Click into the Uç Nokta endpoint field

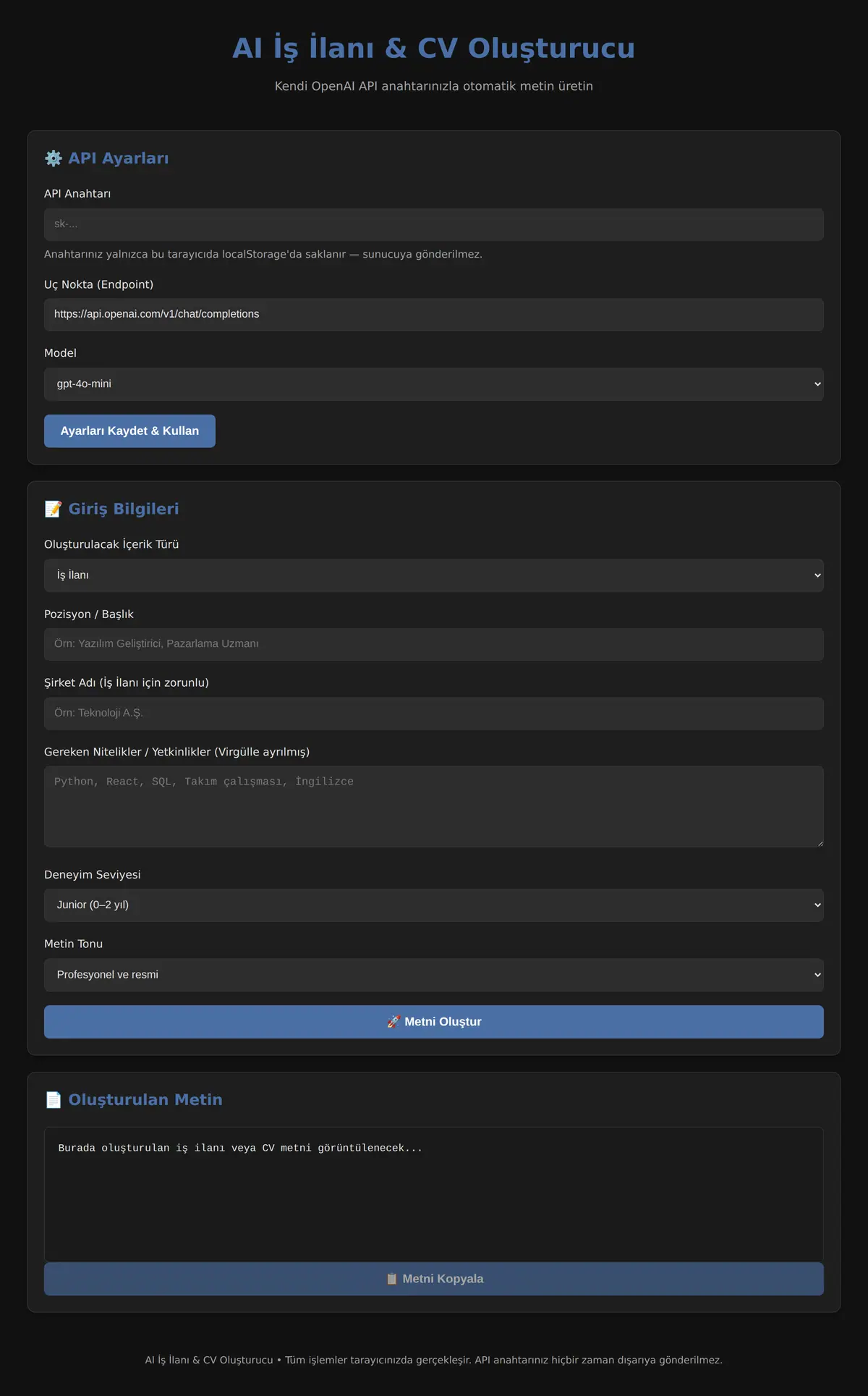pyautogui.click(x=434, y=315)
